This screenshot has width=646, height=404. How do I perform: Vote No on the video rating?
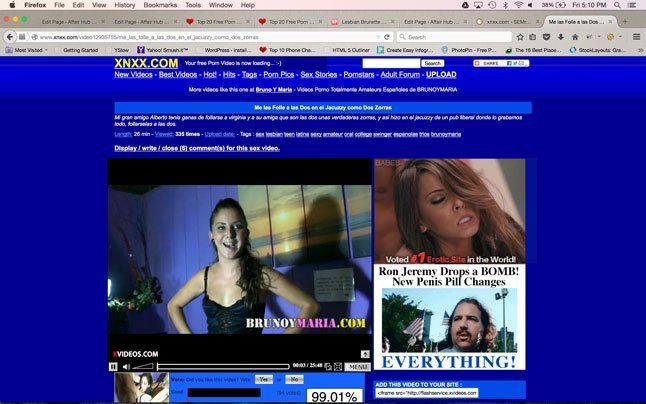coord(293,380)
